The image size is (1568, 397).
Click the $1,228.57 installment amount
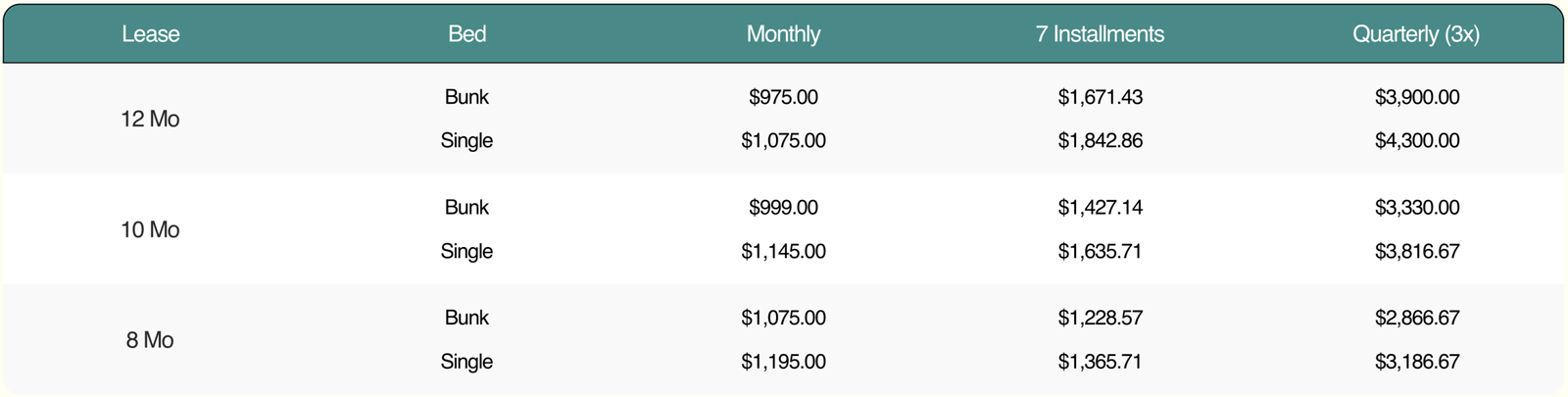[1100, 319]
